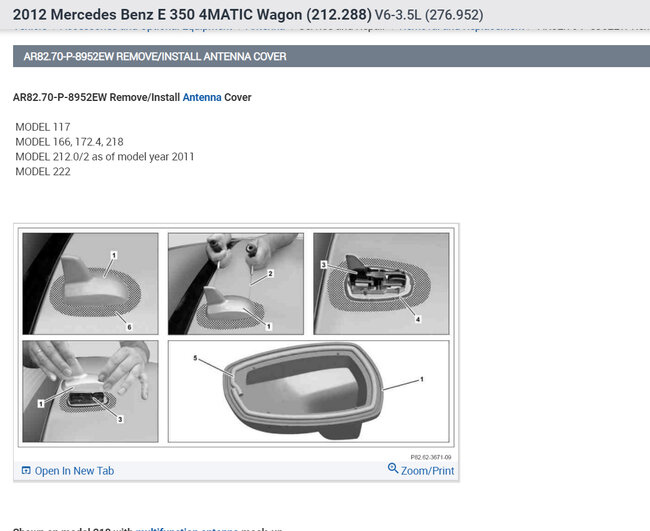The width and height of the screenshot is (650, 531).
Task: Click the Open In New Tab icon
Action: pyautogui.click(x=26, y=470)
